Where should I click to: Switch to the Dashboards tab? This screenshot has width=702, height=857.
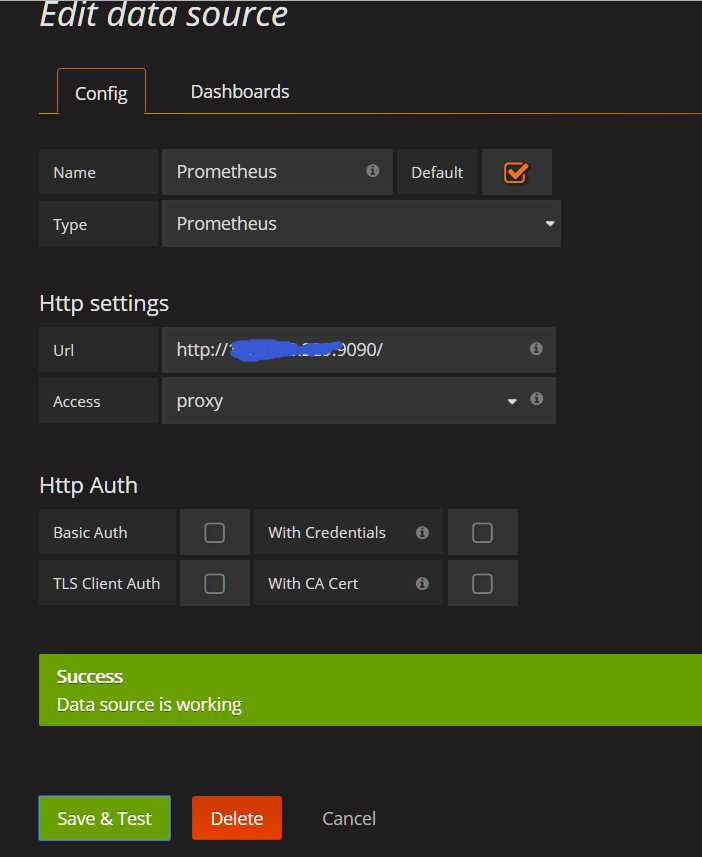(240, 91)
